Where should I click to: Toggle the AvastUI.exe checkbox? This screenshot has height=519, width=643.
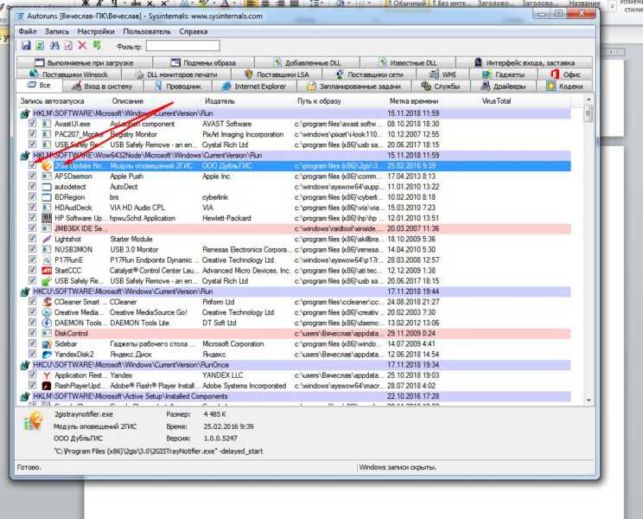[32, 123]
